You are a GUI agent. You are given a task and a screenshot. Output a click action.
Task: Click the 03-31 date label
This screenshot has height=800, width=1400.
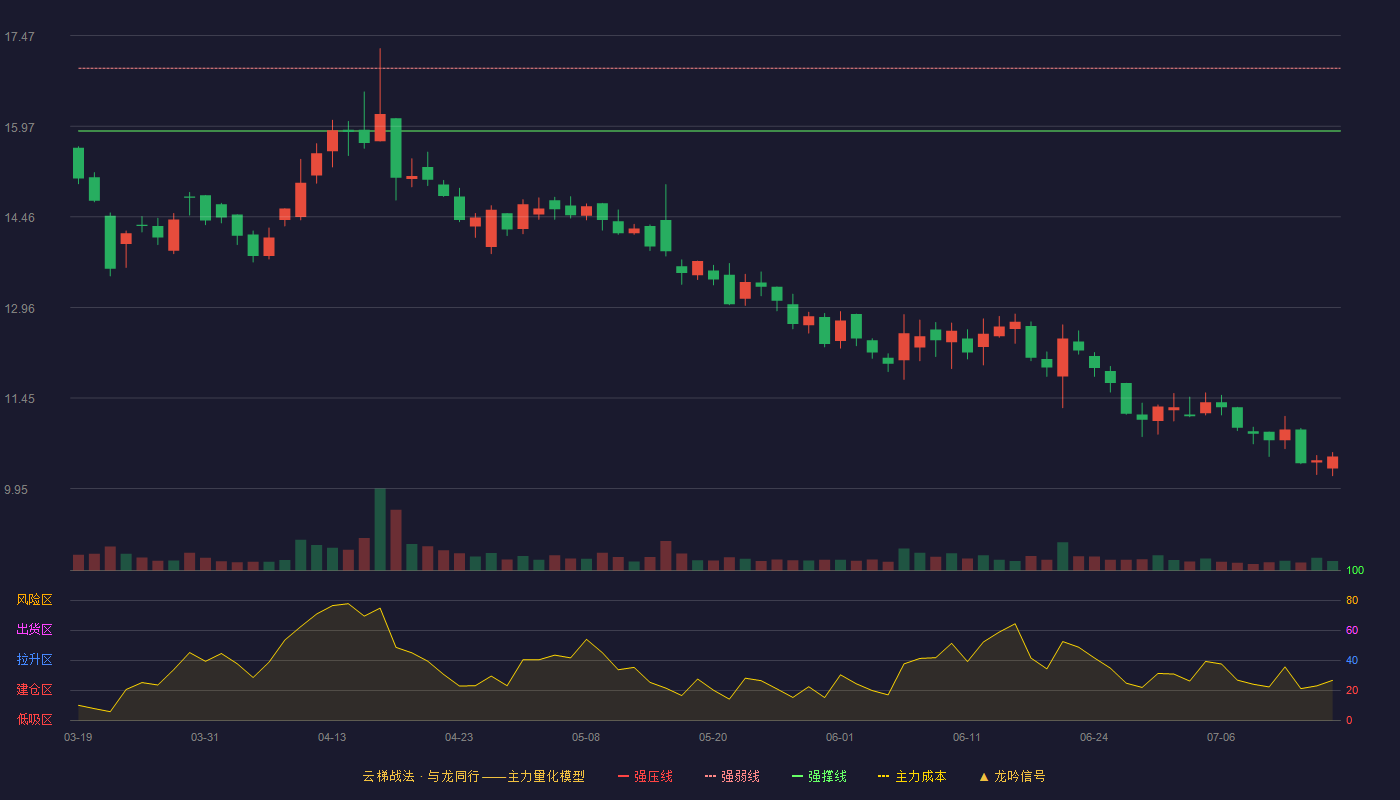pyautogui.click(x=205, y=737)
